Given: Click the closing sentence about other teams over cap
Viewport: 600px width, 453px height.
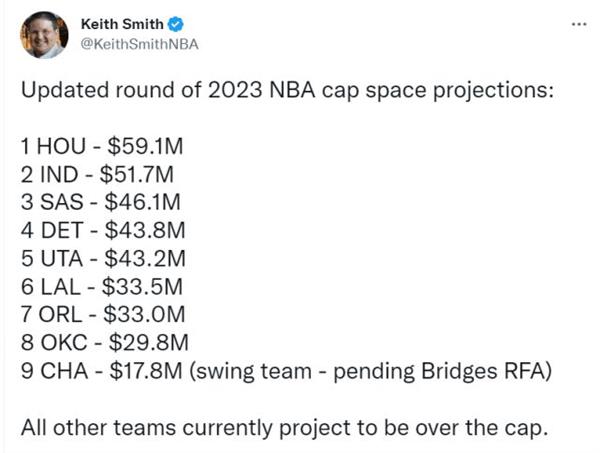Looking at the screenshot, I should [285, 428].
